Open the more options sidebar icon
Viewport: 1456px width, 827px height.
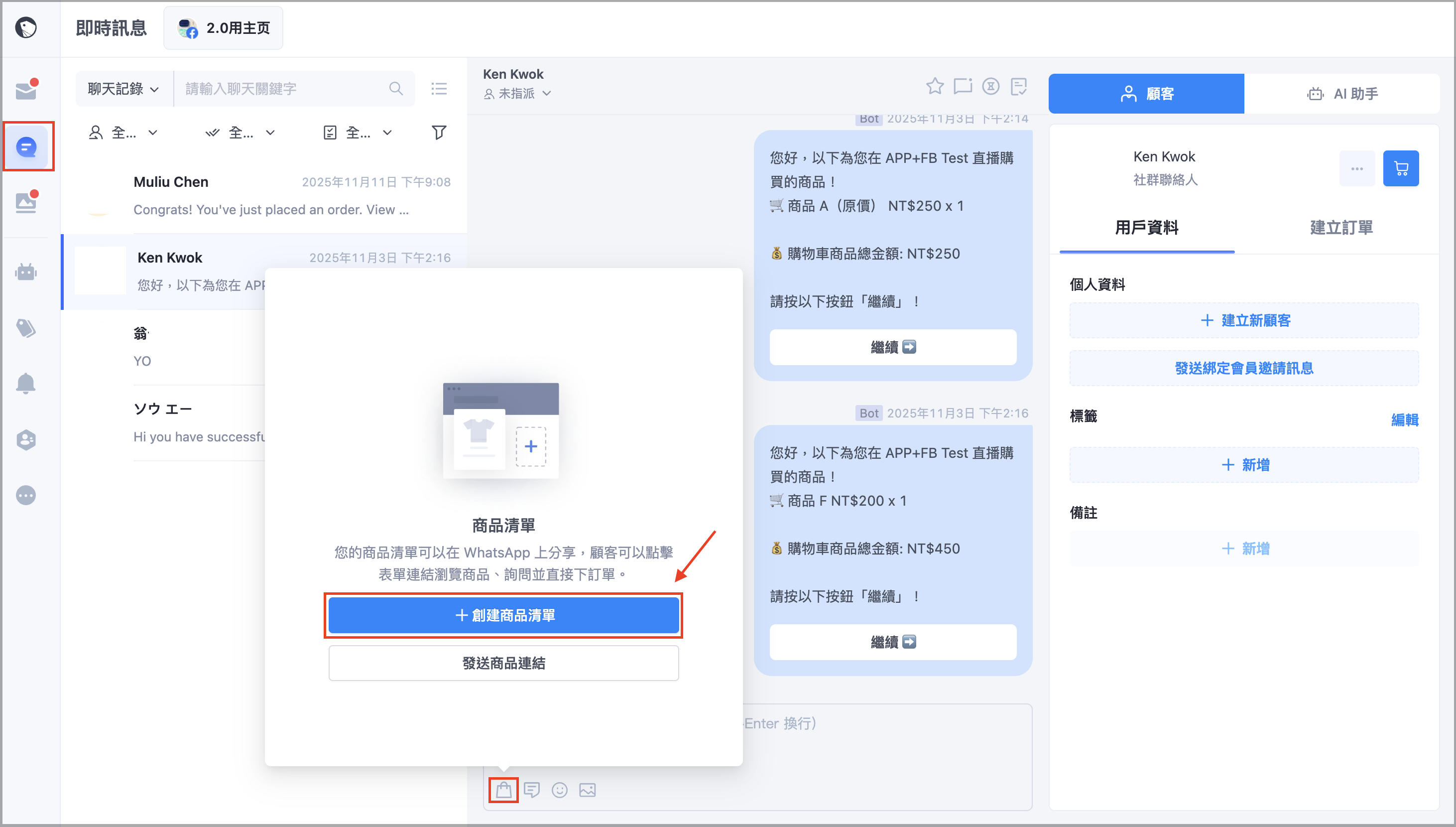[26, 495]
